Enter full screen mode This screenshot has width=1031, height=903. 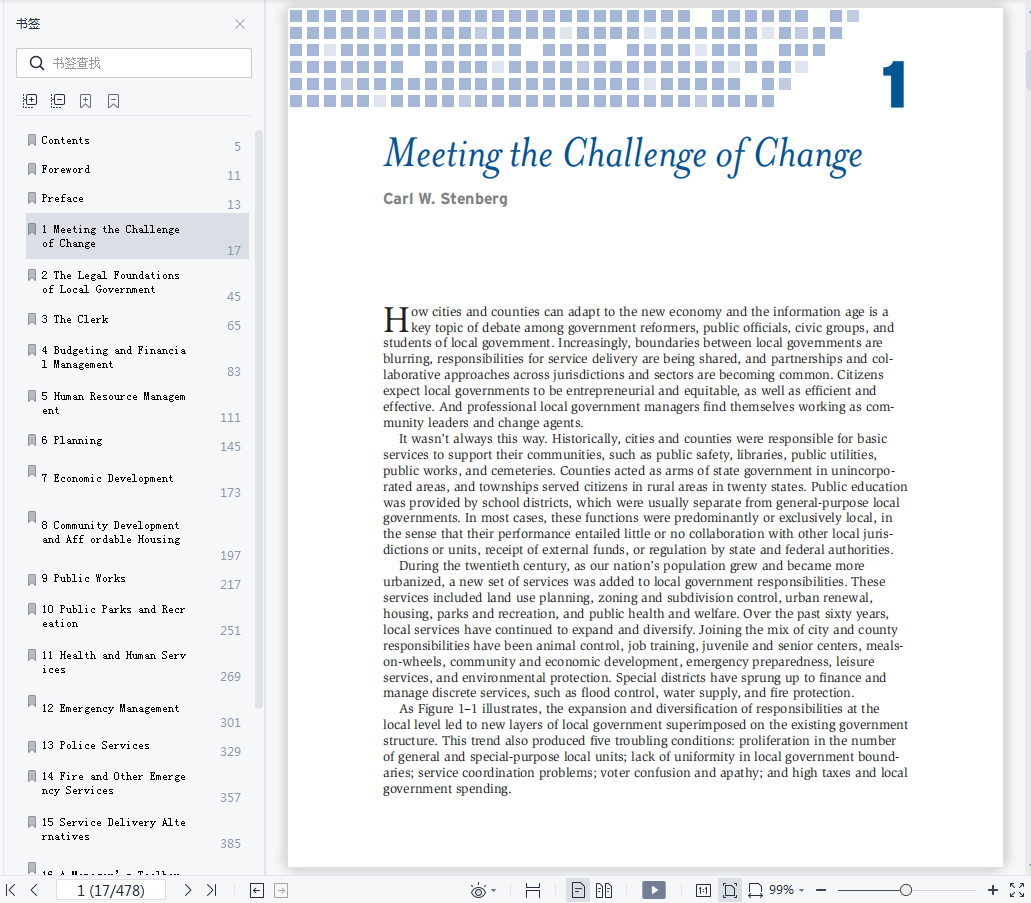(x=1017, y=891)
